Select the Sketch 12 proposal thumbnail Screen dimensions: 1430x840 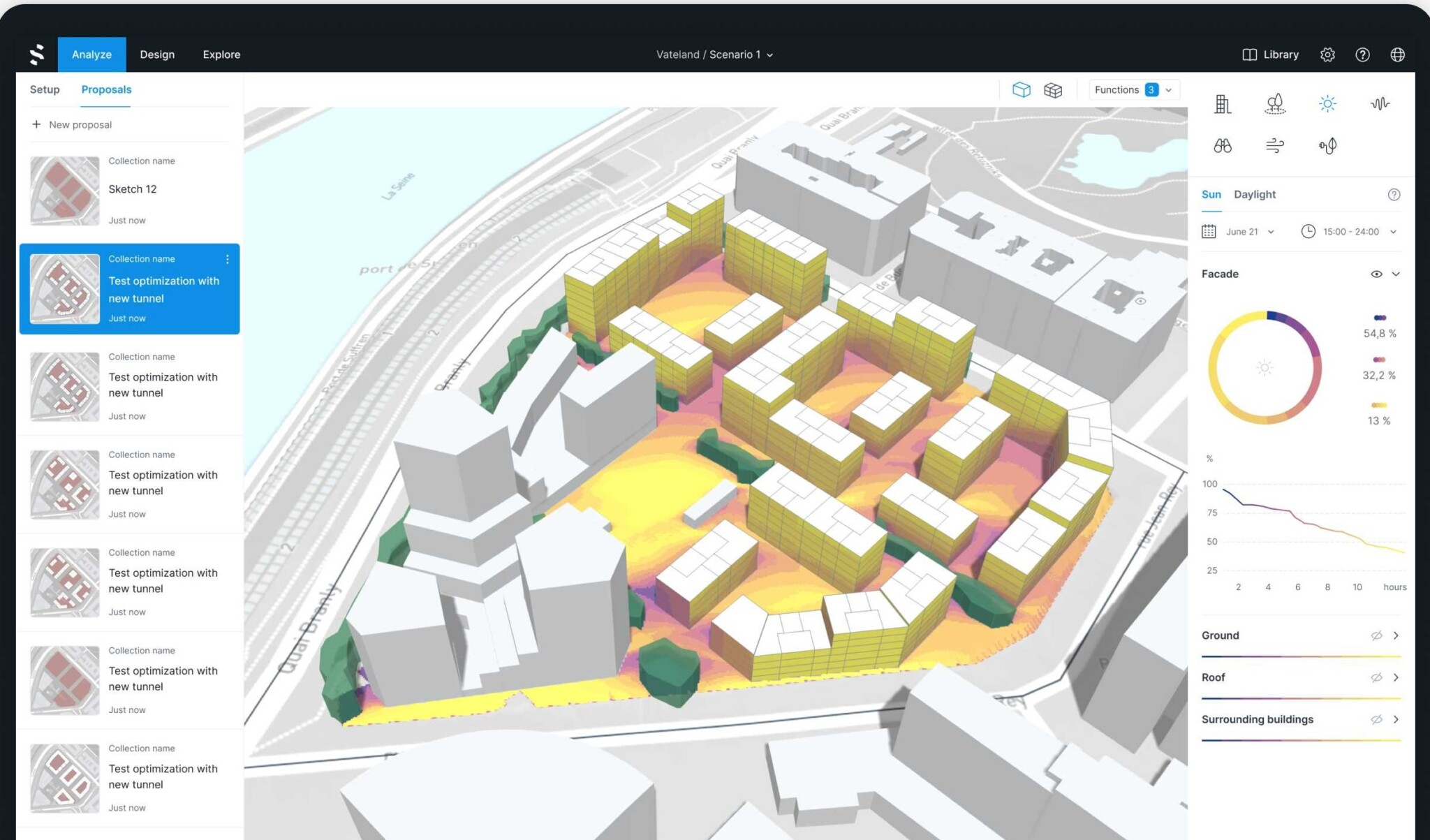(64, 190)
